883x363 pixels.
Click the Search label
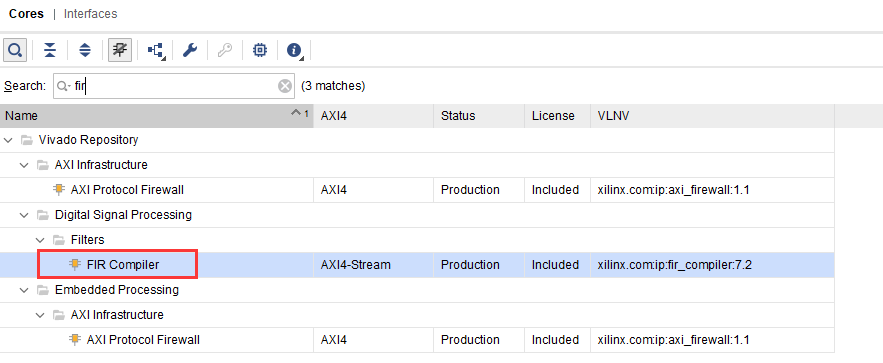click(24, 86)
